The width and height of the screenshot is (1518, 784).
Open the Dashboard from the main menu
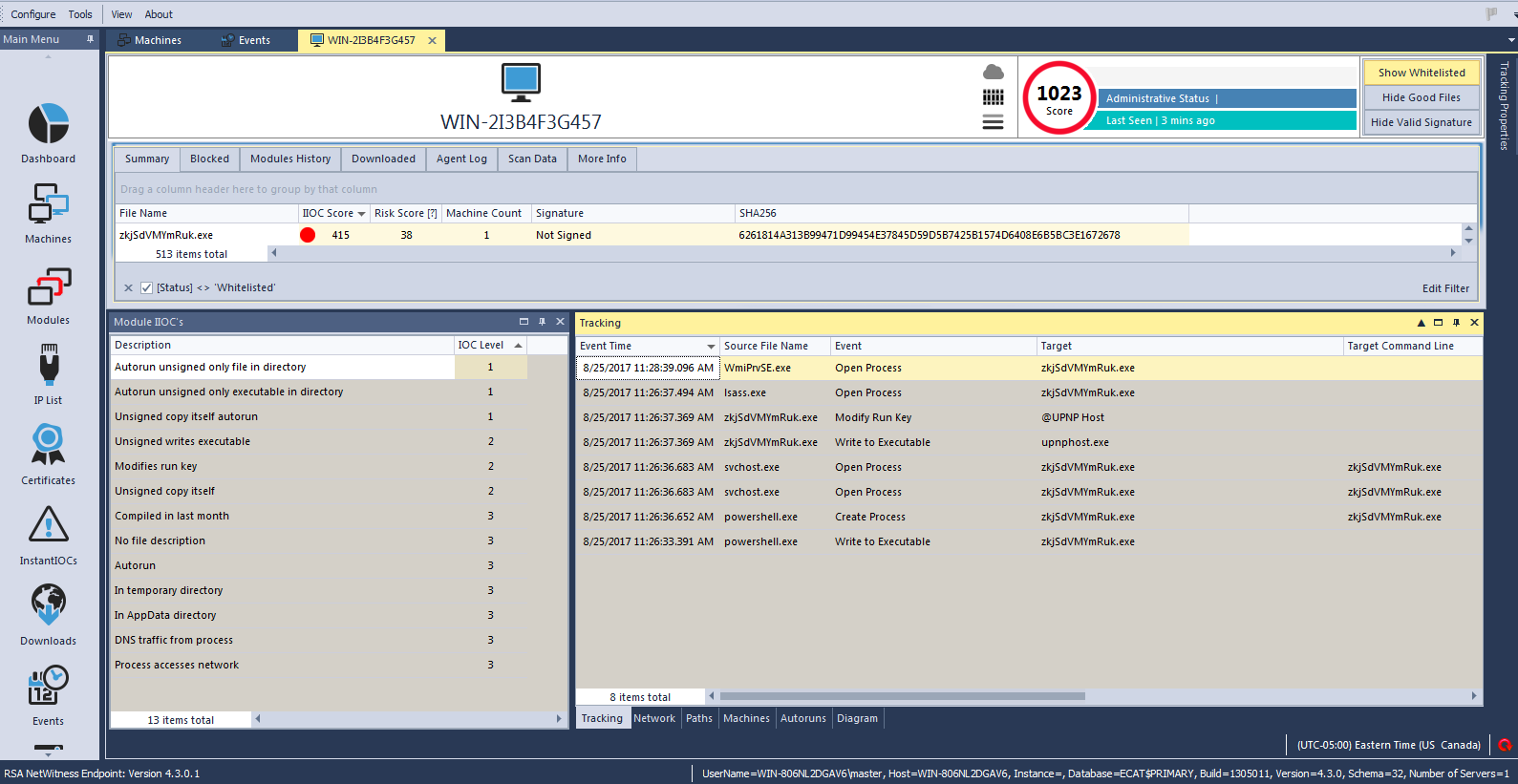click(48, 125)
